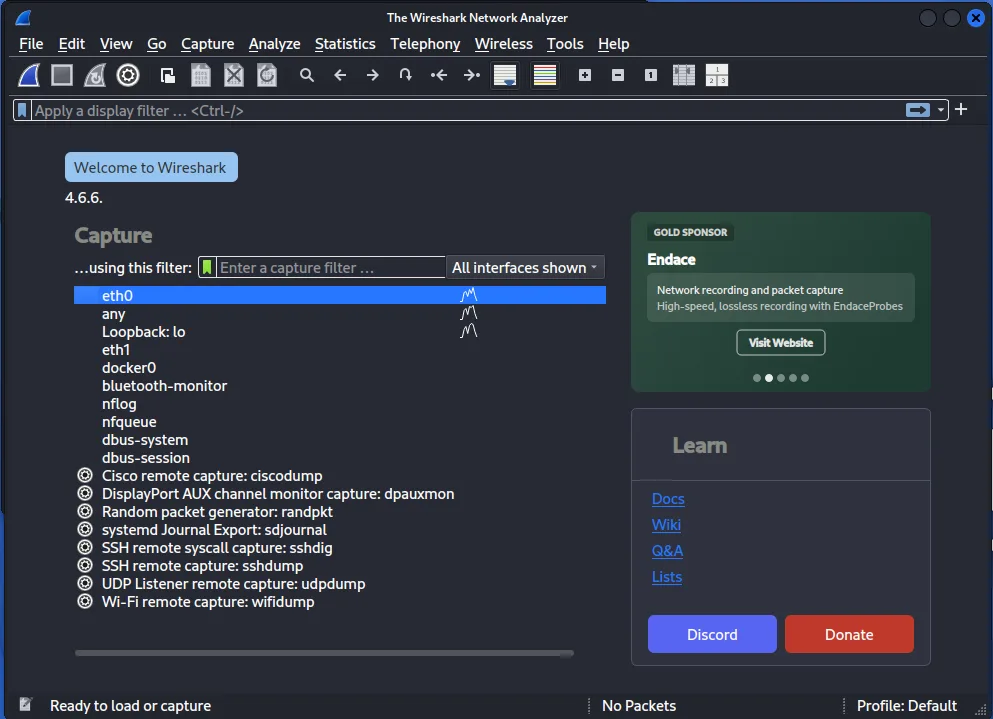Viewport: 993px width, 719px height.
Task: Open the Wireless menu
Action: (x=503, y=44)
